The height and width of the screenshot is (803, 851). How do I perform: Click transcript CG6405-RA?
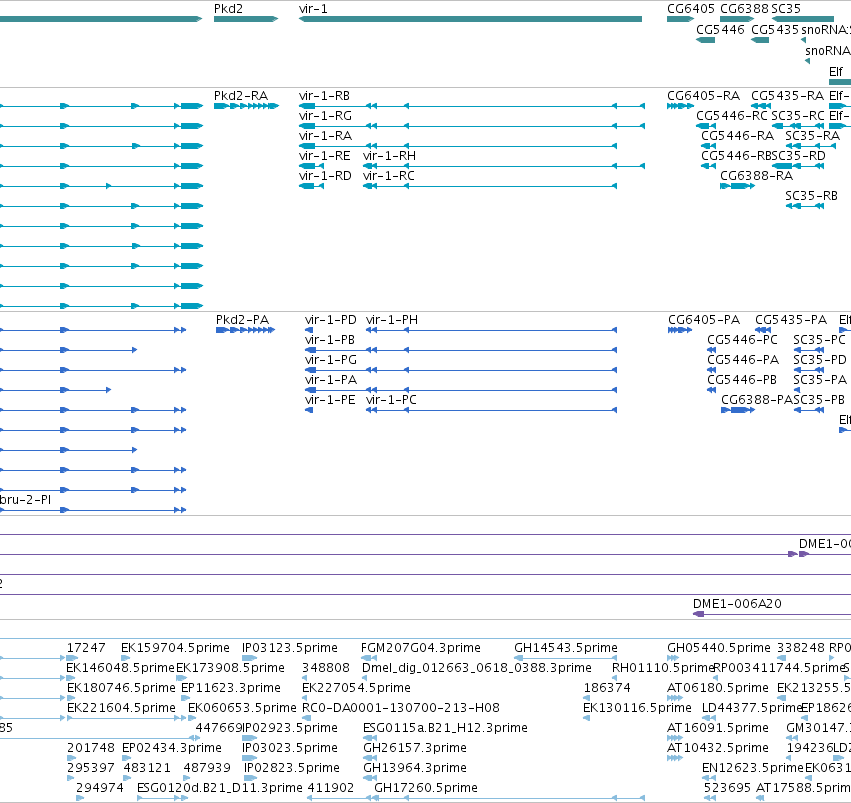(x=703, y=96)
